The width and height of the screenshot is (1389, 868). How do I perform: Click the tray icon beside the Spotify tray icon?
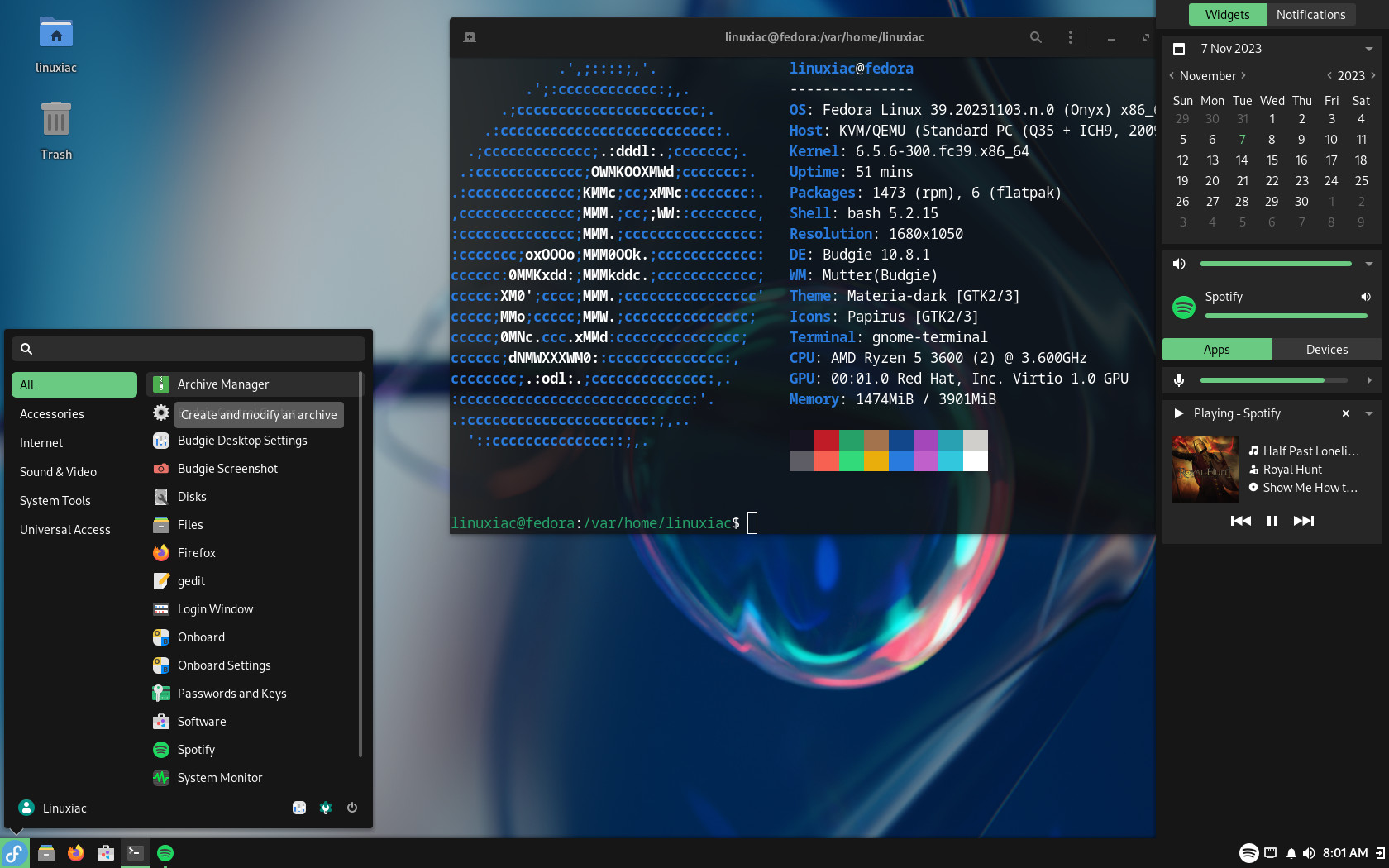pyautogui.click(x=1270, y=853)
